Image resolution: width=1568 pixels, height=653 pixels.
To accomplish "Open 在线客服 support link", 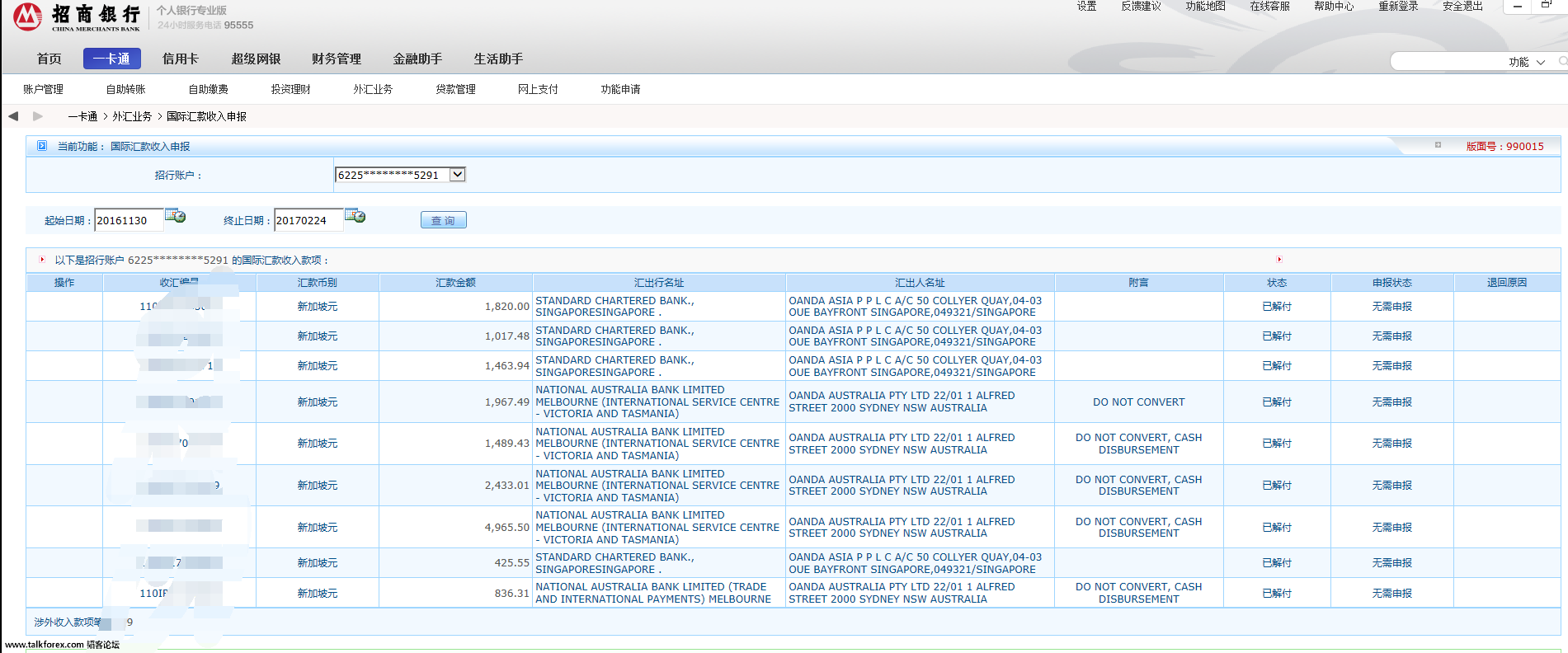I will (x=1270, y=7).
